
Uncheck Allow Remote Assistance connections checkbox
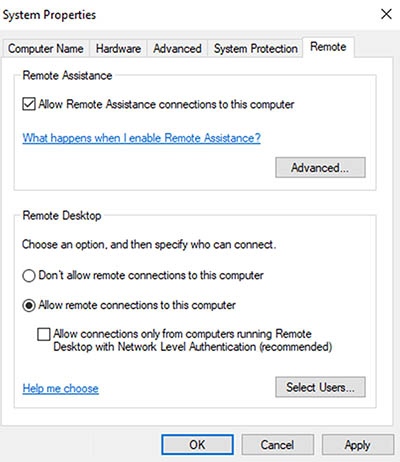tap(29, 104)
